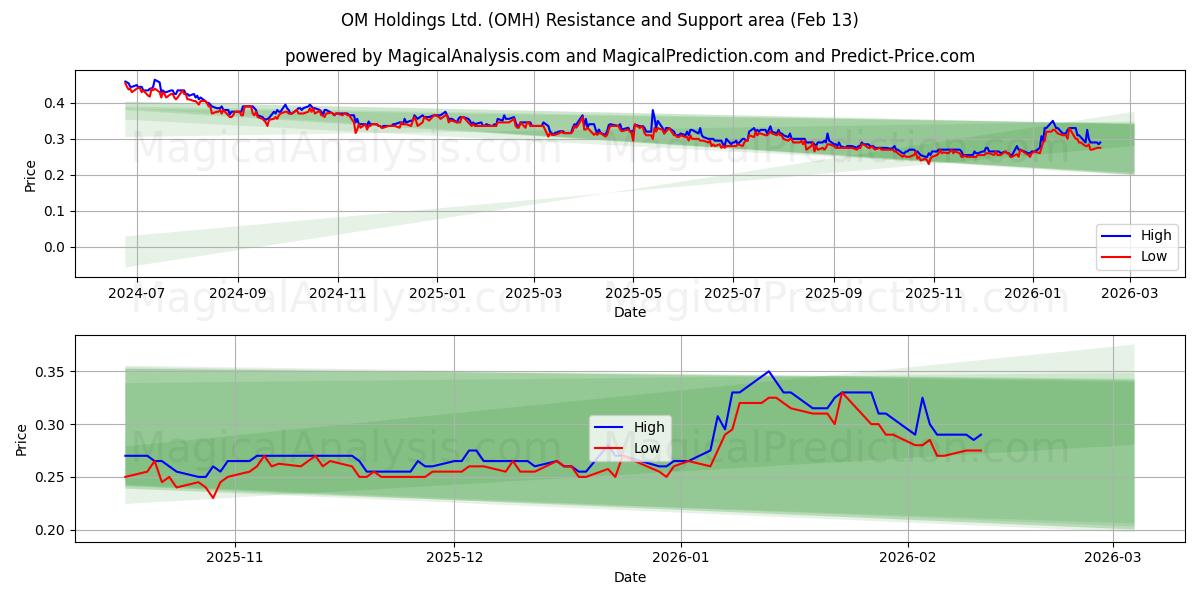This screenshot has width=1200, height=600.
Task: Click the 'Price' y-axis label of upper chart
Action: tap(30, 175)
